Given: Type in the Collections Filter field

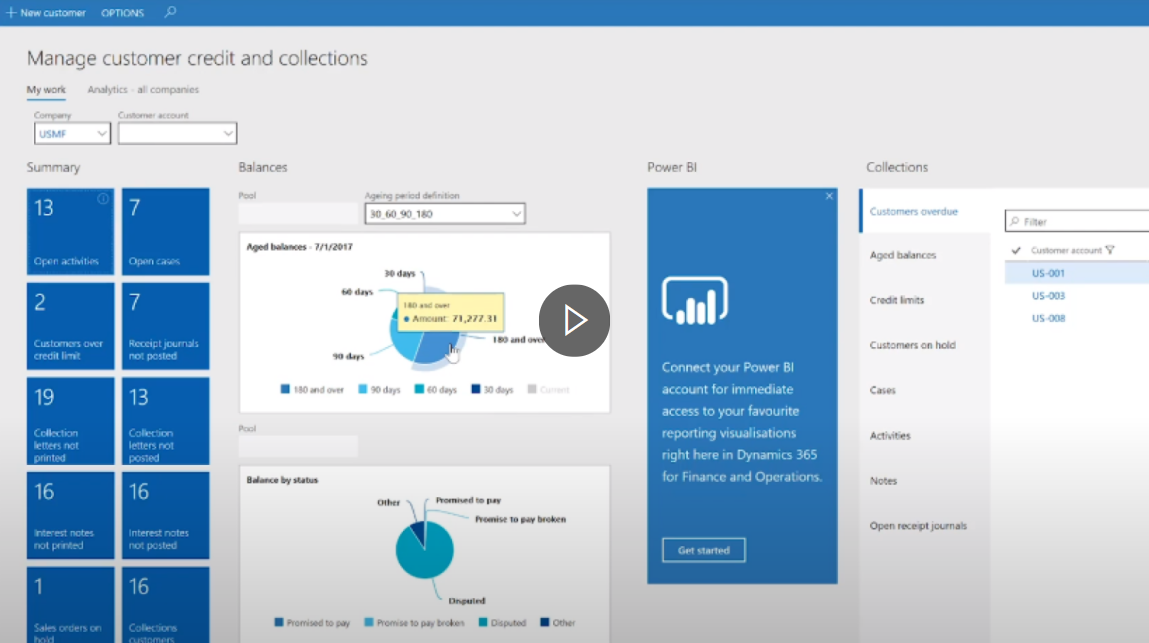Looking at the screenshot, I should [x=1077, y=221].
